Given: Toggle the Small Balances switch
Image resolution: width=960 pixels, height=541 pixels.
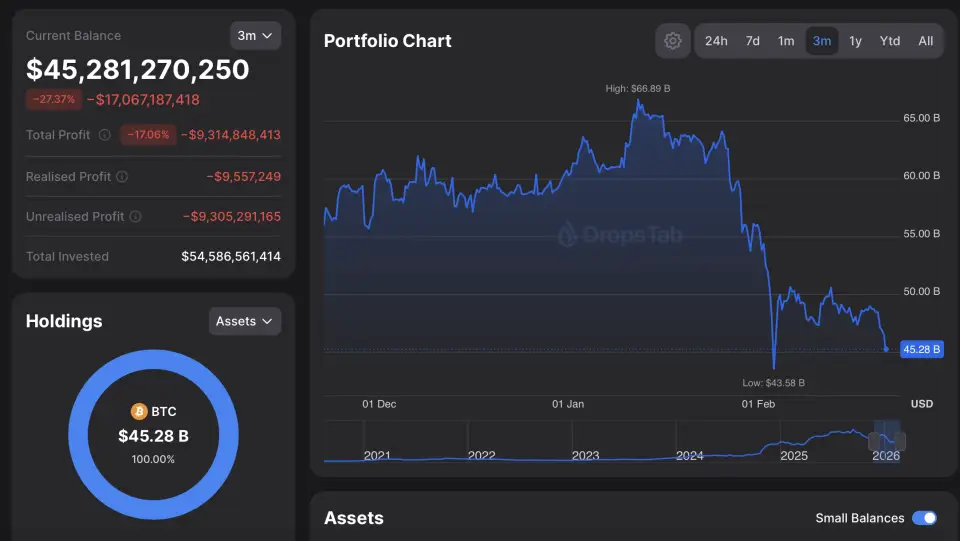Looking at the screenshot, I should 925,518.
